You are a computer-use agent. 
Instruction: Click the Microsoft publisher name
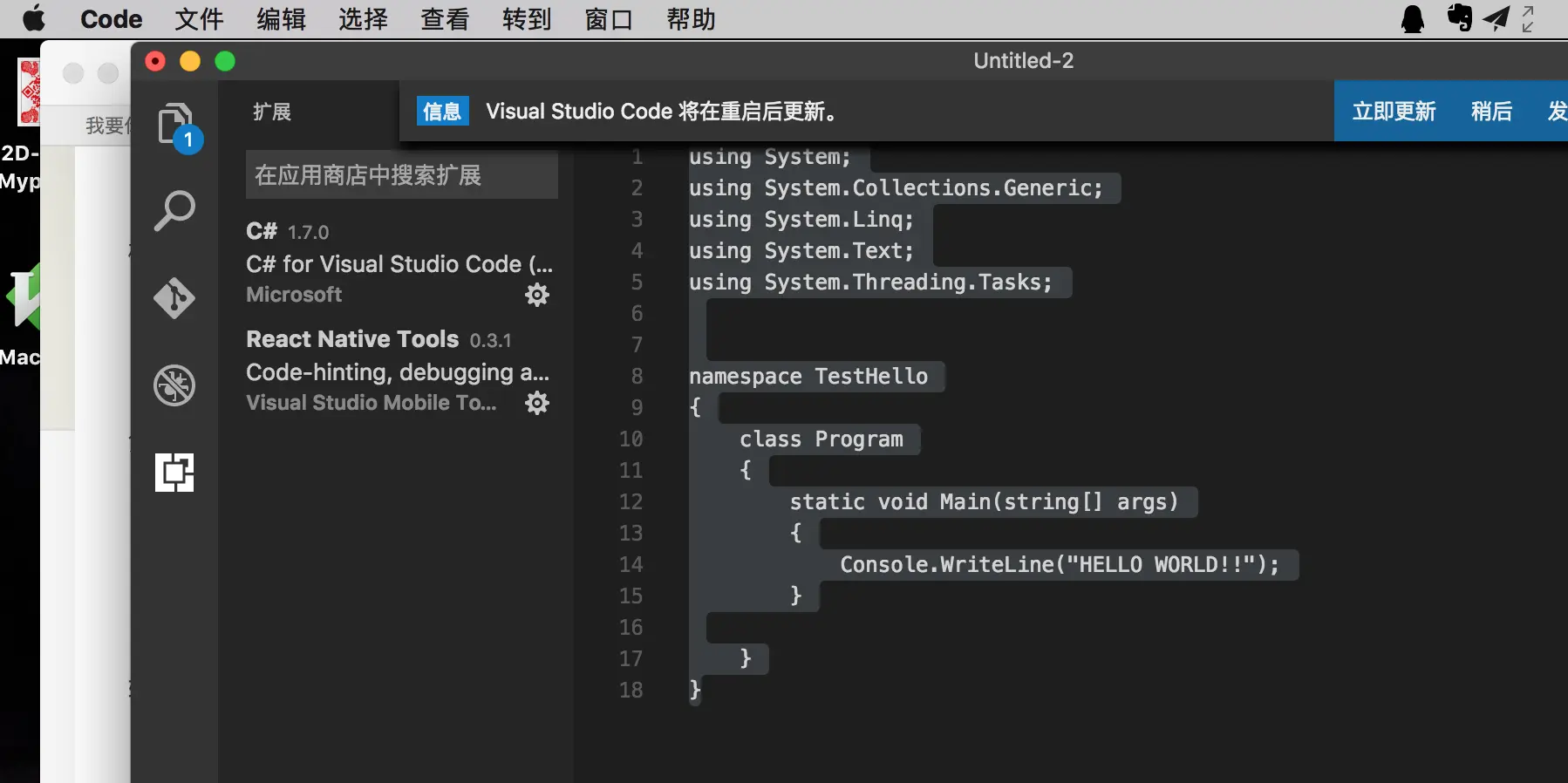[294, 295]
